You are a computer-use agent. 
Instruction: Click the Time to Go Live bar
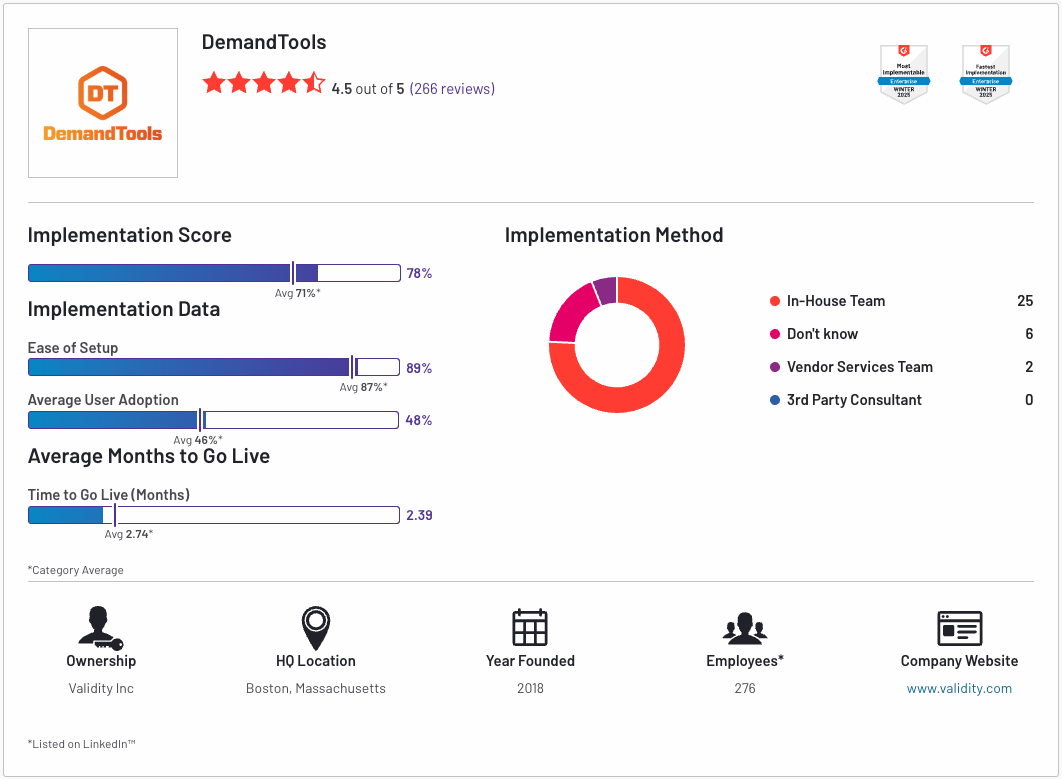[x=214, y=515]
